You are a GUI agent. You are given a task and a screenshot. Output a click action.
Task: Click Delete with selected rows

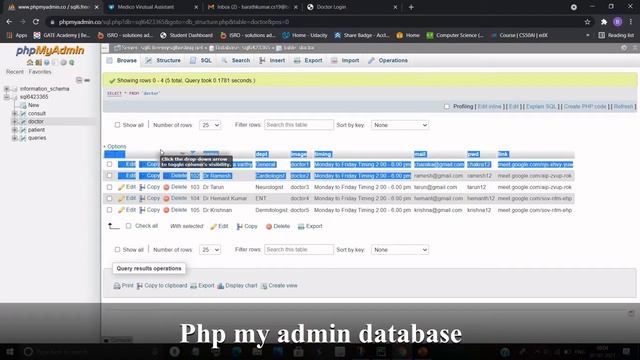click(x=278, y=226)
